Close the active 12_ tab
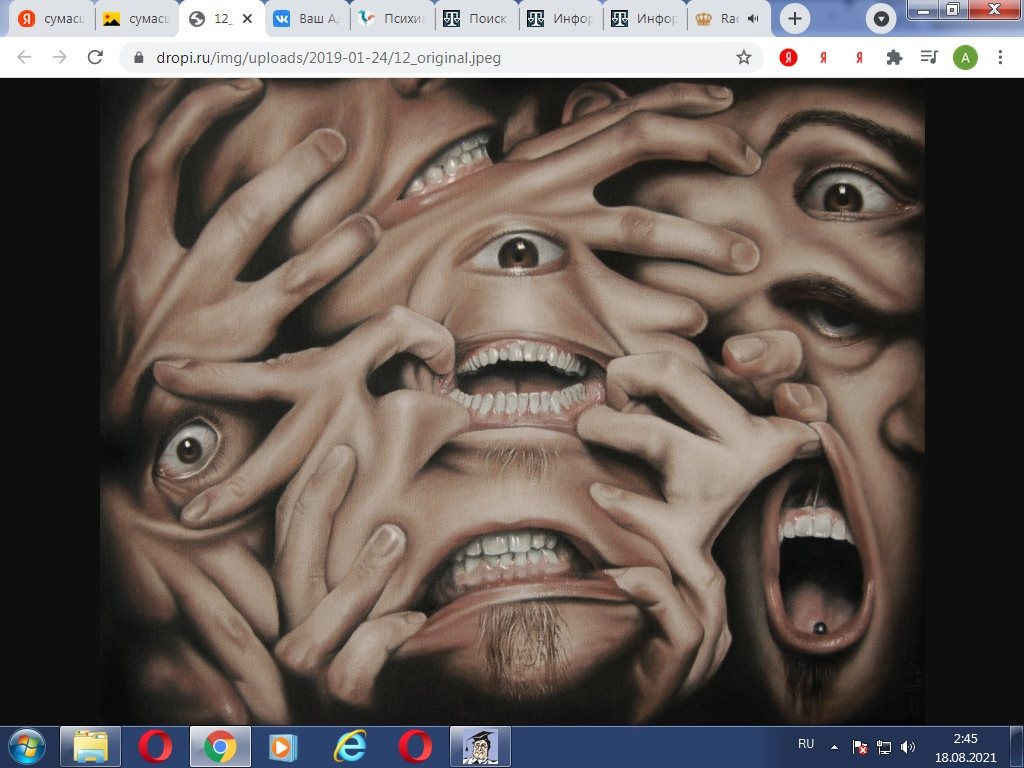The width and height of the screenshot is (1024, 768). [x=248, y=19]
